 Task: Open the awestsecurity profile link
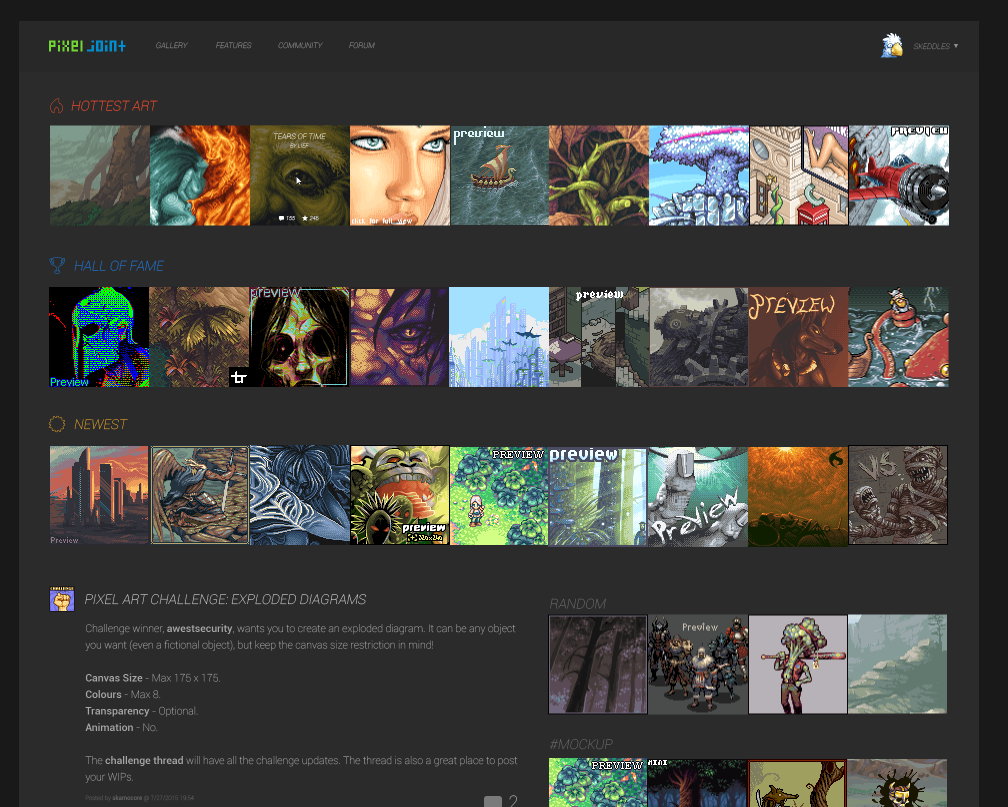pyautogui.click(x=199, y=628)
